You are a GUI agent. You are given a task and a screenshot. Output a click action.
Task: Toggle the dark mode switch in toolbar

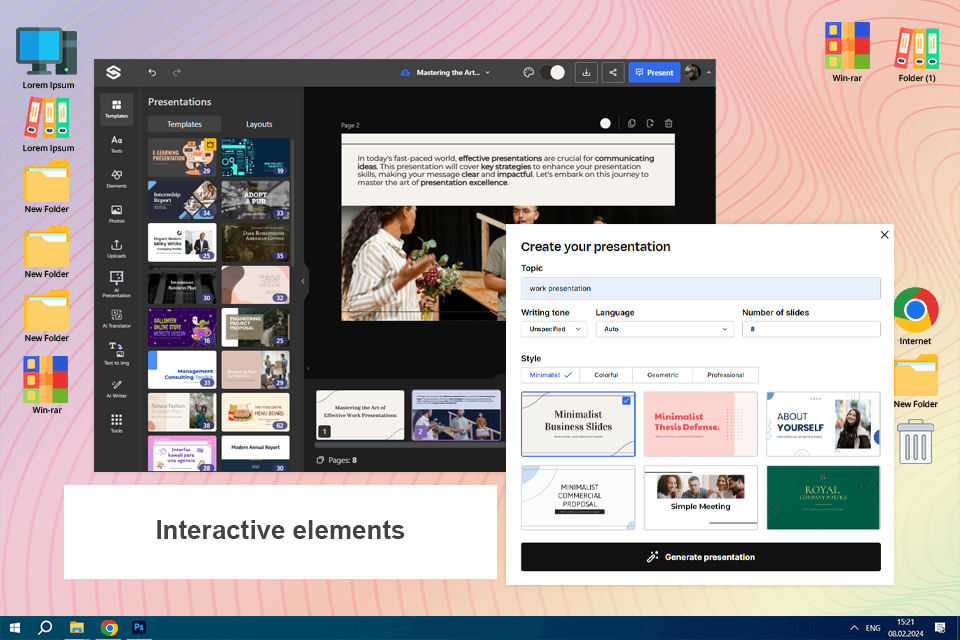(x=553, y=72)
